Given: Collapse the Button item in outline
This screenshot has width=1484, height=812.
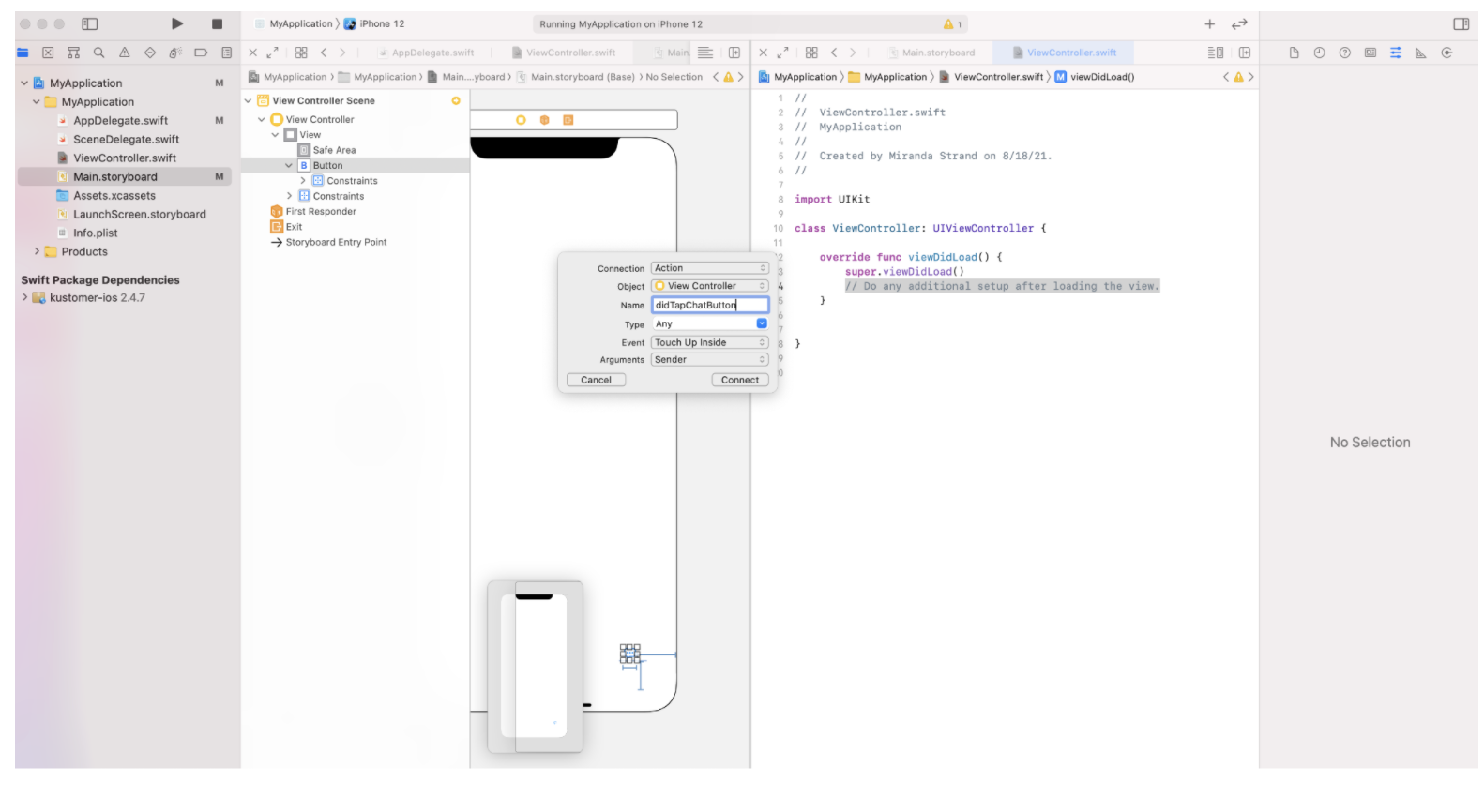Looking at the screenshot, I should click(x=289, y=165).
